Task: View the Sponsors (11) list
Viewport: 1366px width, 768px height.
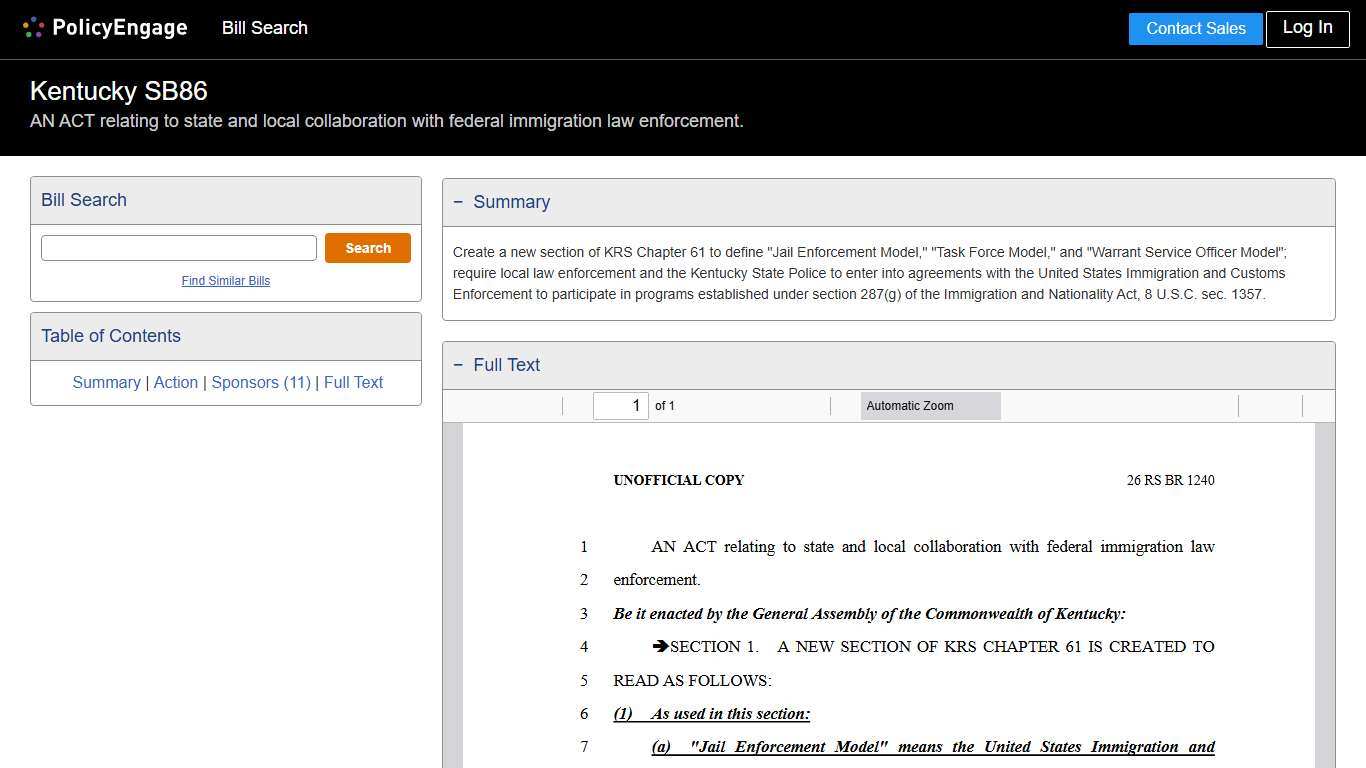Action: (260, 382)
